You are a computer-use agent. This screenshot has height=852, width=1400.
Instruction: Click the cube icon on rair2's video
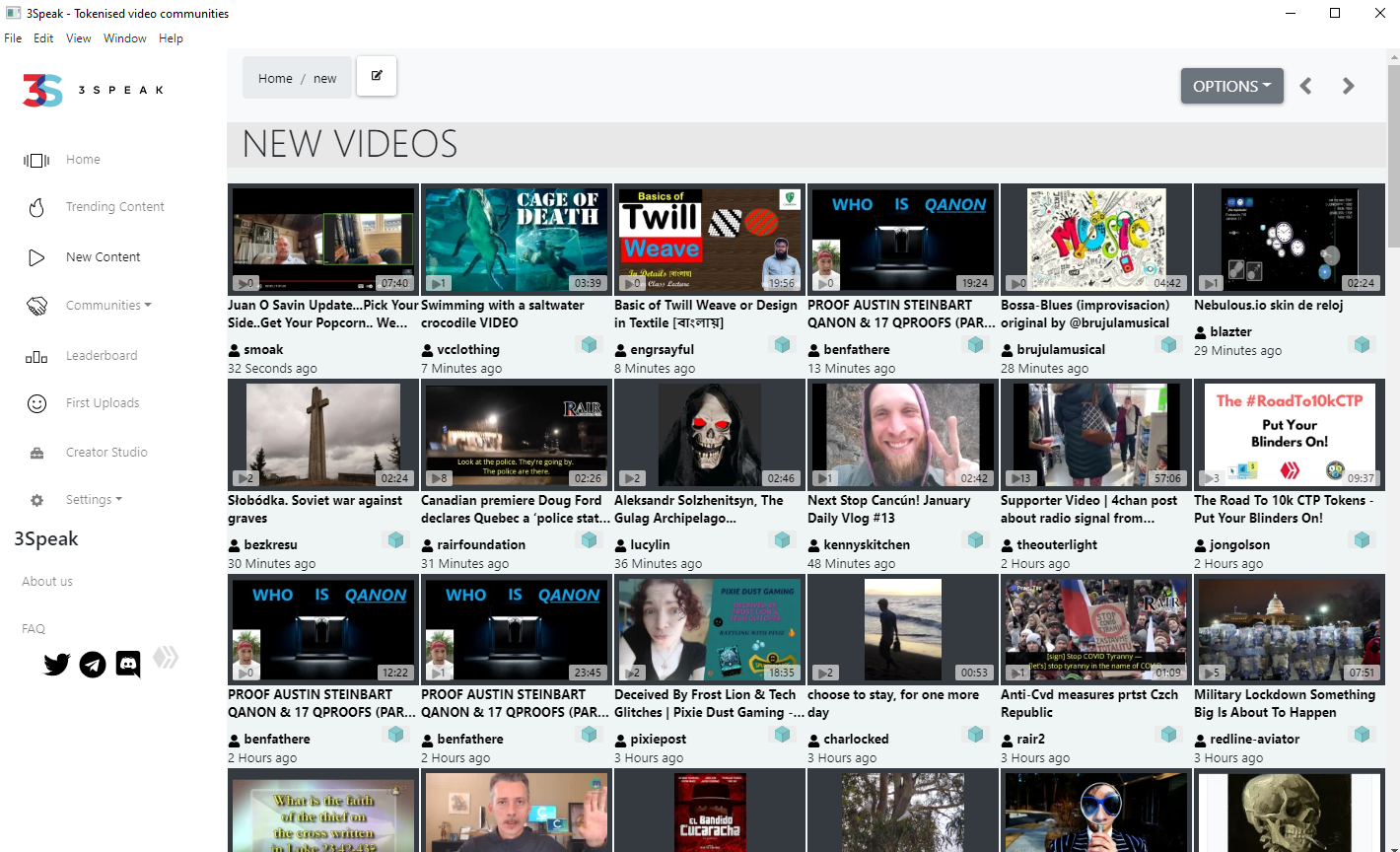[1168, 734]
